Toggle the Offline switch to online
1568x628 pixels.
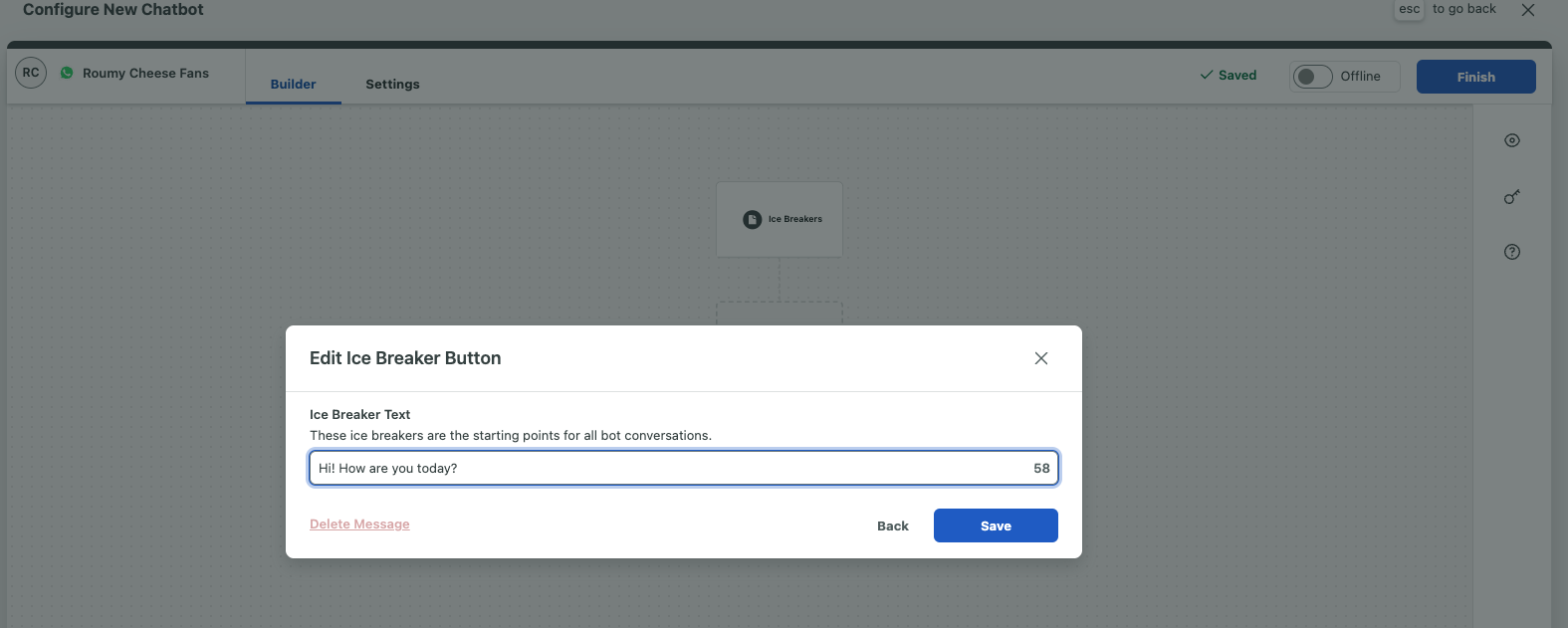tap(1312, 77)
